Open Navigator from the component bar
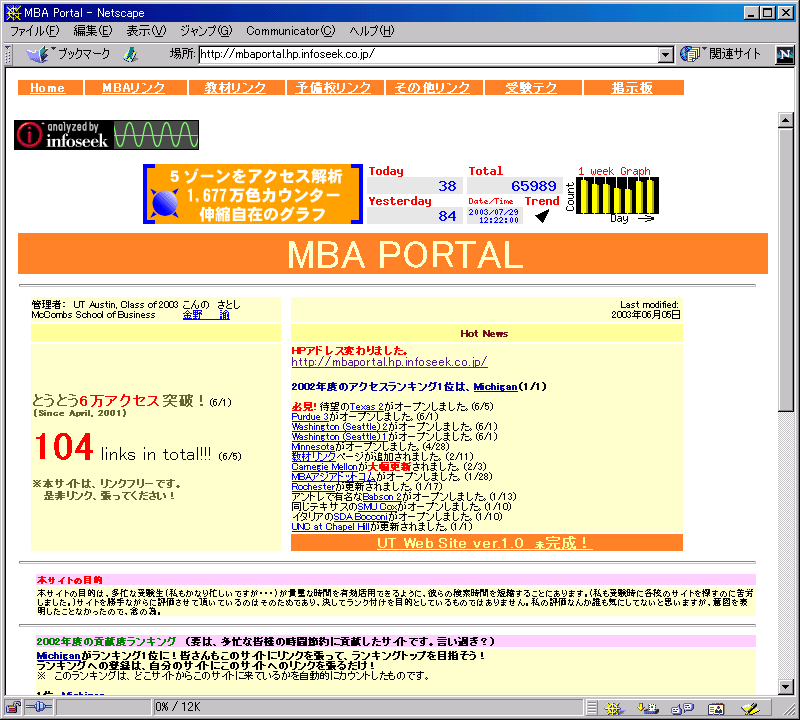 click(x=614, y=708)
